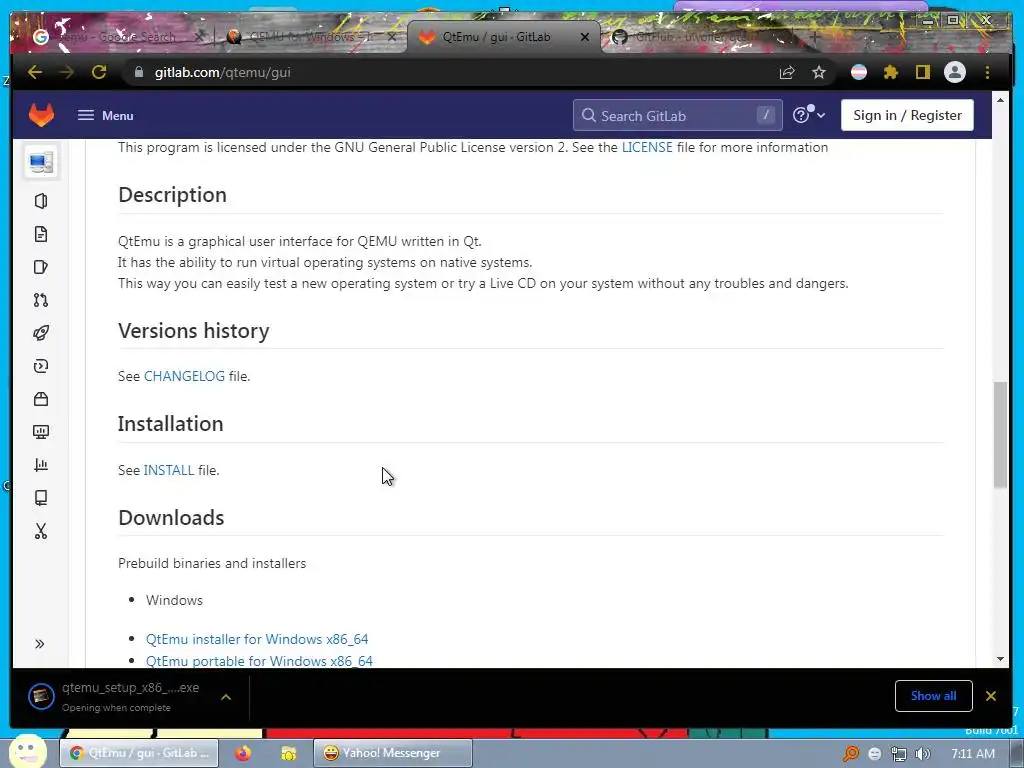Open Analytics chart sidebar icon
Screen dimensions: 1024x768
(40, 465)
